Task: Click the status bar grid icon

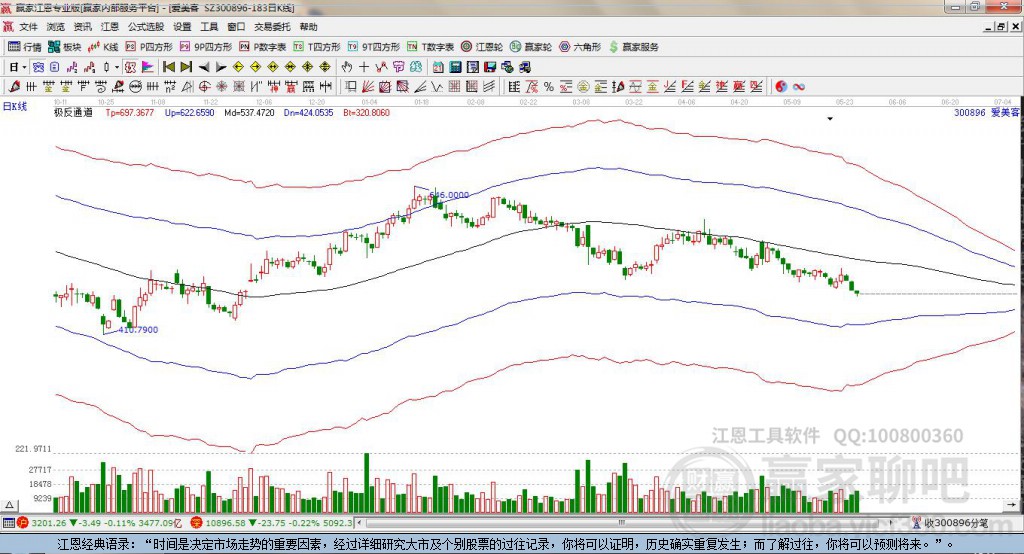Action: (8, 523)
